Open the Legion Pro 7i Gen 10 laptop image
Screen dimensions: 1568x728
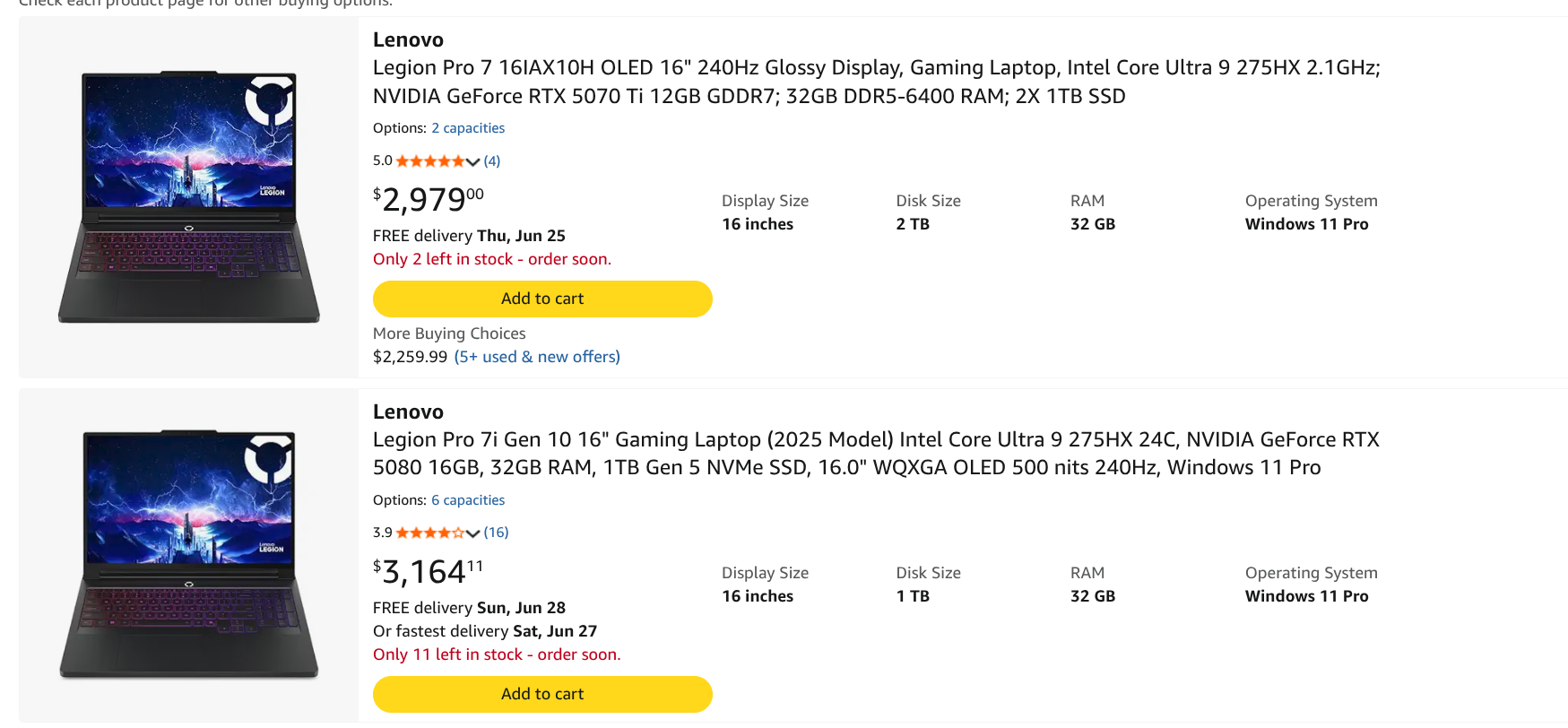pyautogui.click(x=189, y=554)
